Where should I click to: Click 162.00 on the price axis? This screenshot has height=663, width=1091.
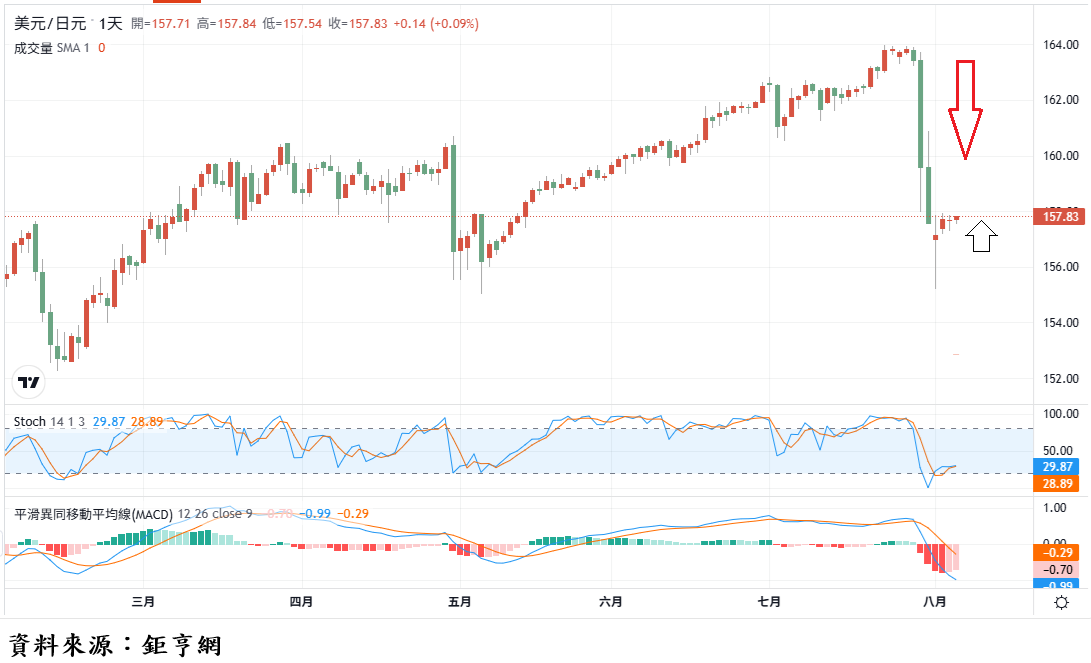(1060, 99)
